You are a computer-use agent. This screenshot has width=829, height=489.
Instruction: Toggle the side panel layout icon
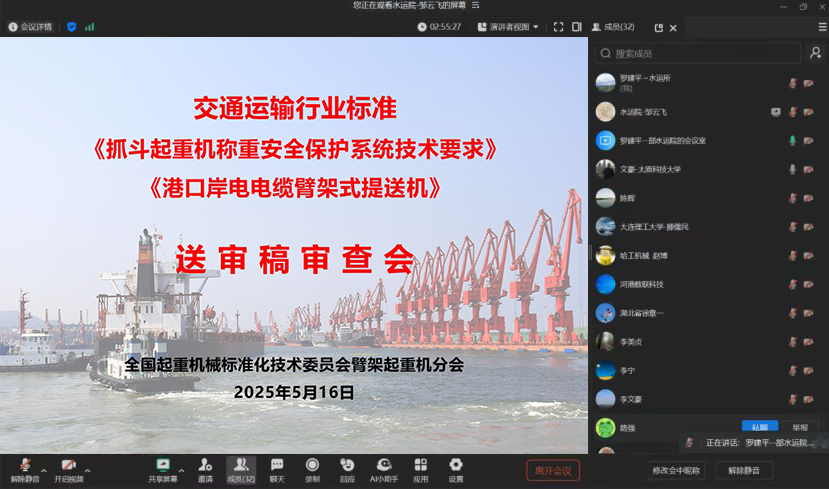click(x=577, y=26)
